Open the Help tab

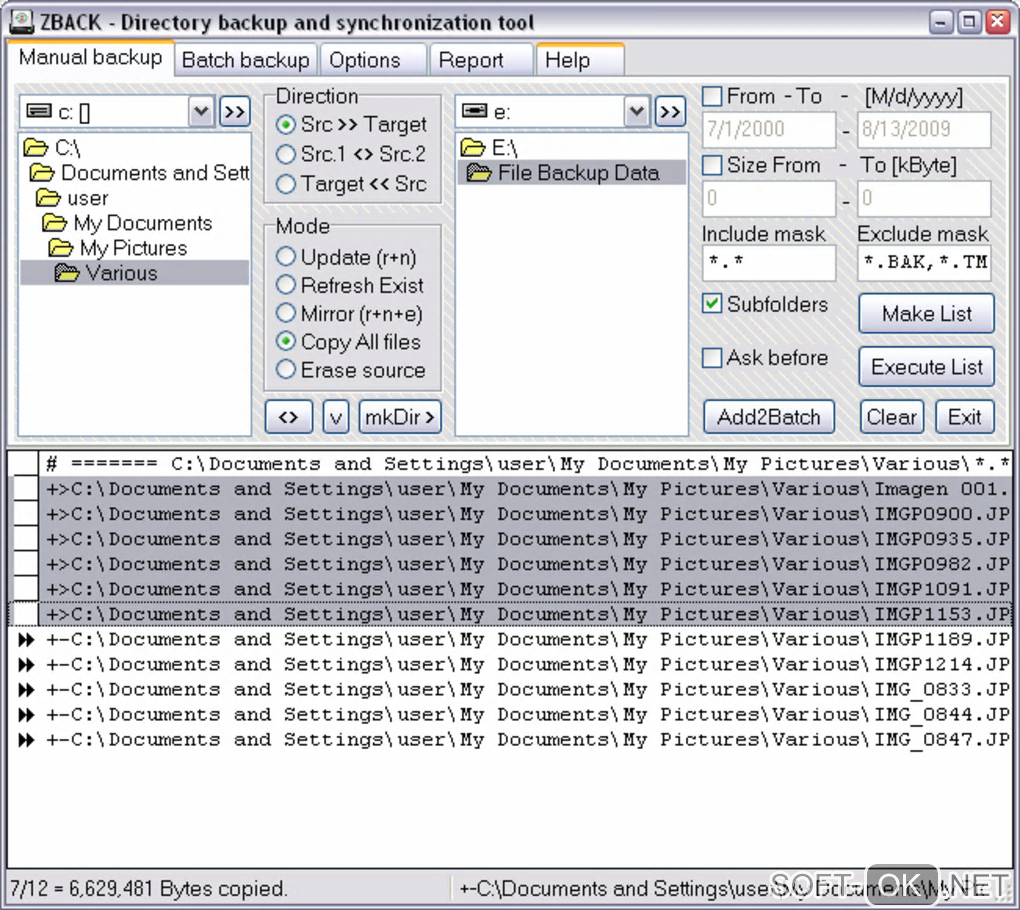point(580,60)
